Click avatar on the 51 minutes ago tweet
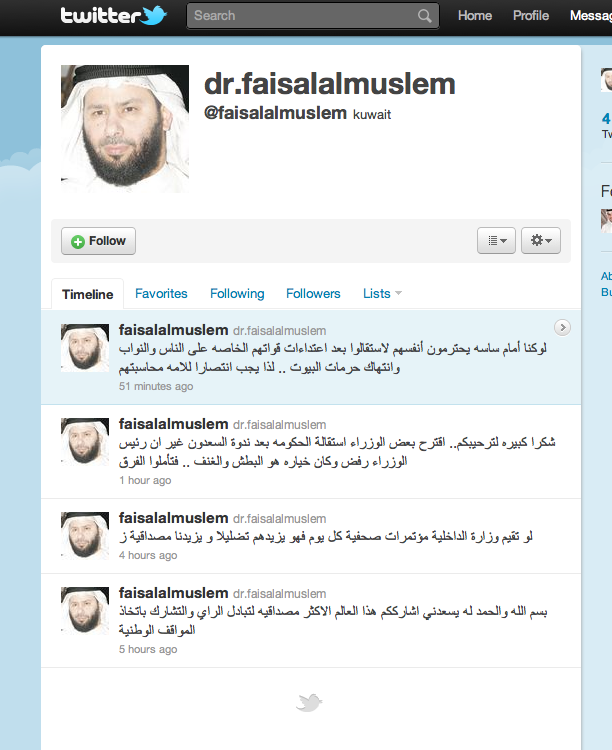 point(85,348)
